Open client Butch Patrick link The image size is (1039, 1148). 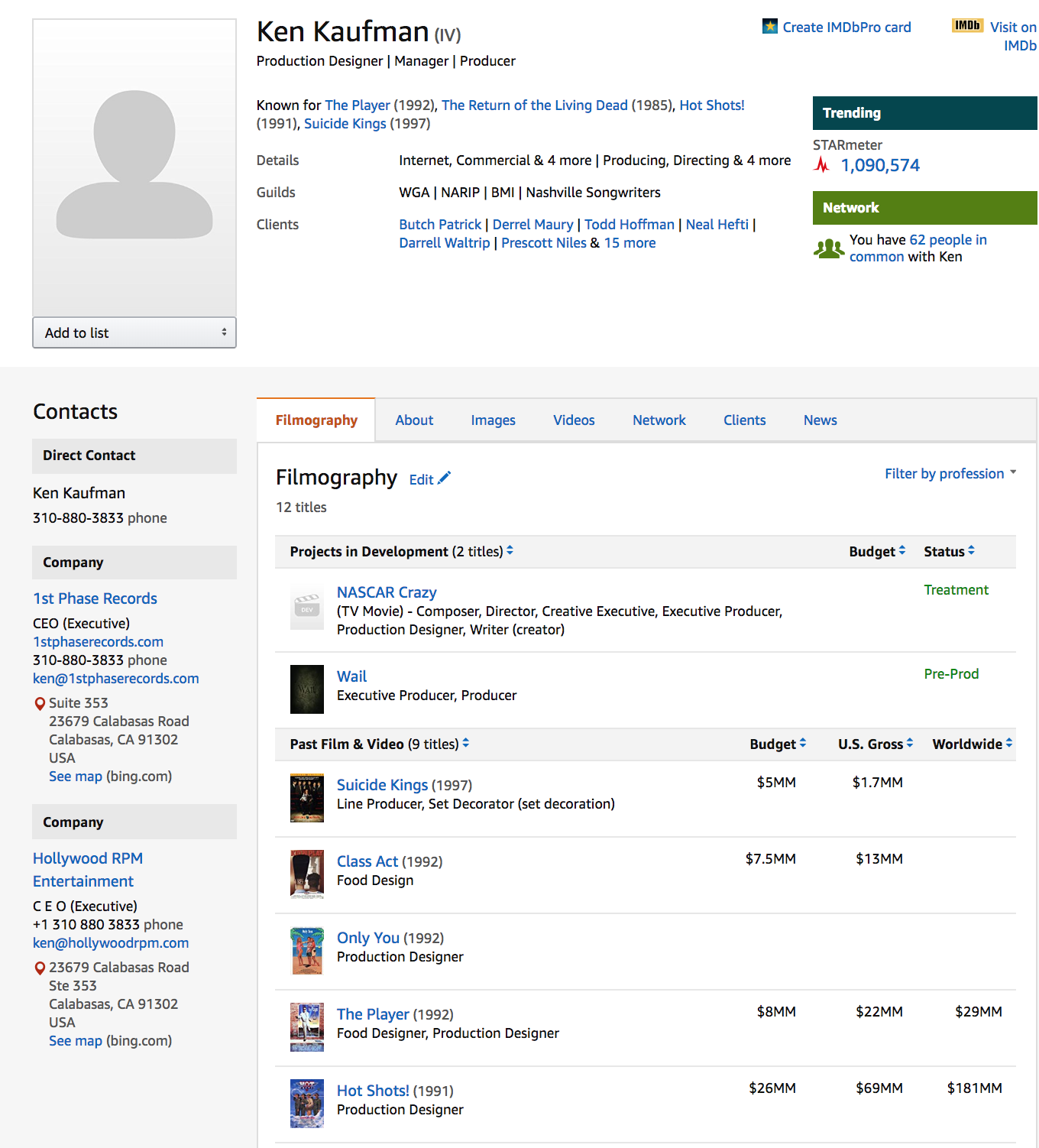tap(440, 224)
